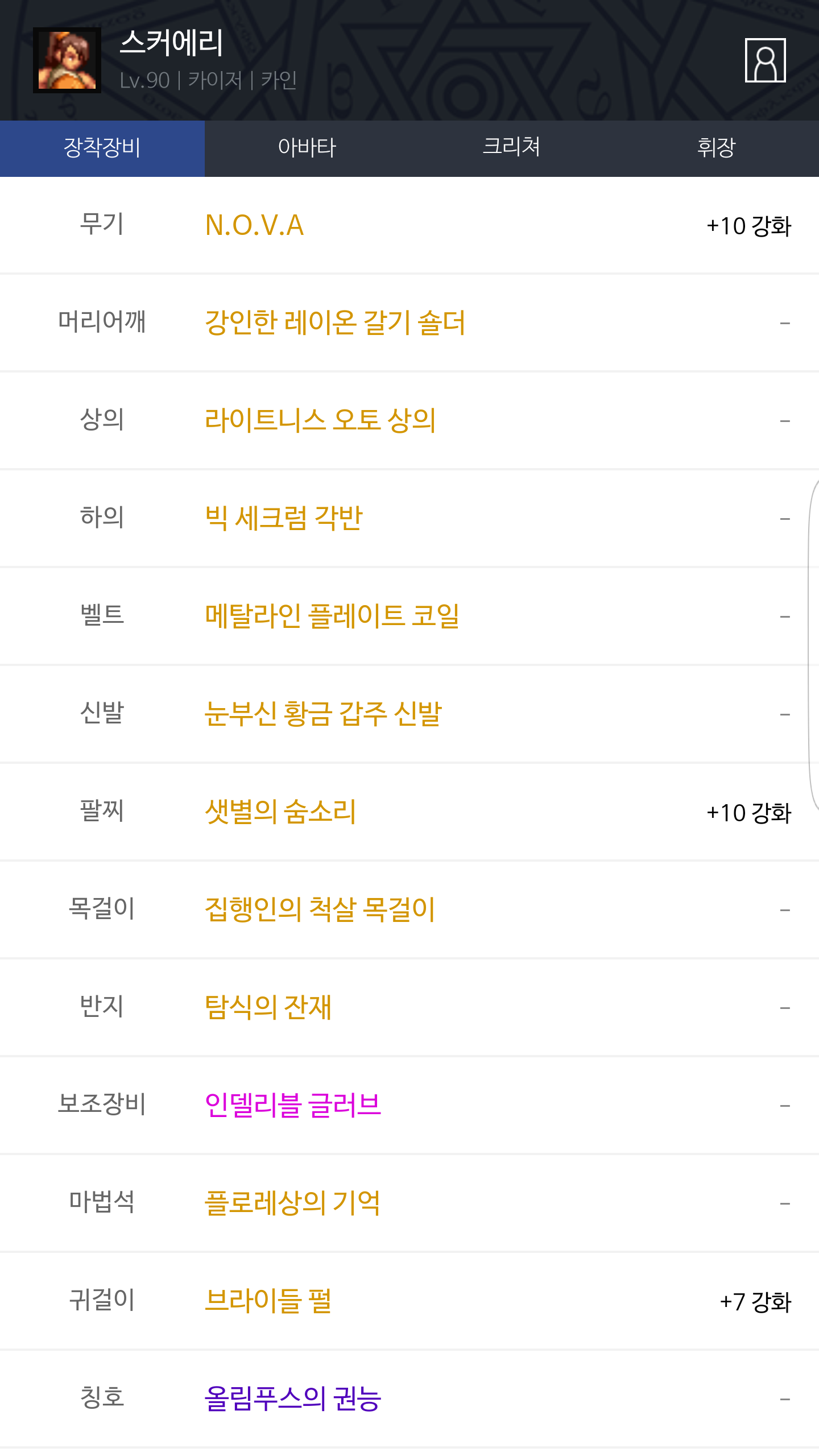Image resolution: width=819 pixels, height=1456 pixels.
Task: Open the N.O.V.A weapon item
Action: pos(254,225)
